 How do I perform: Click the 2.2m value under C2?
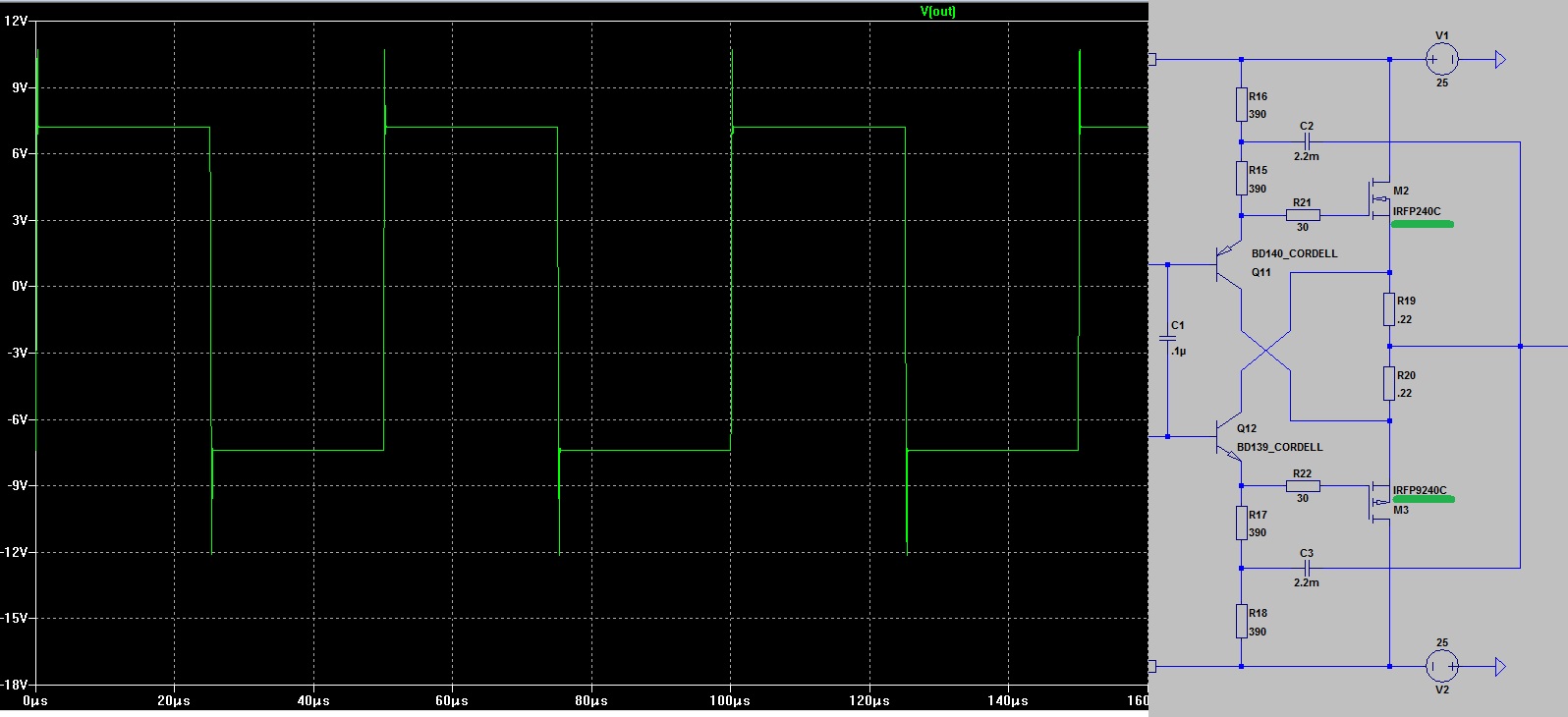click(x=1307, y=156)
